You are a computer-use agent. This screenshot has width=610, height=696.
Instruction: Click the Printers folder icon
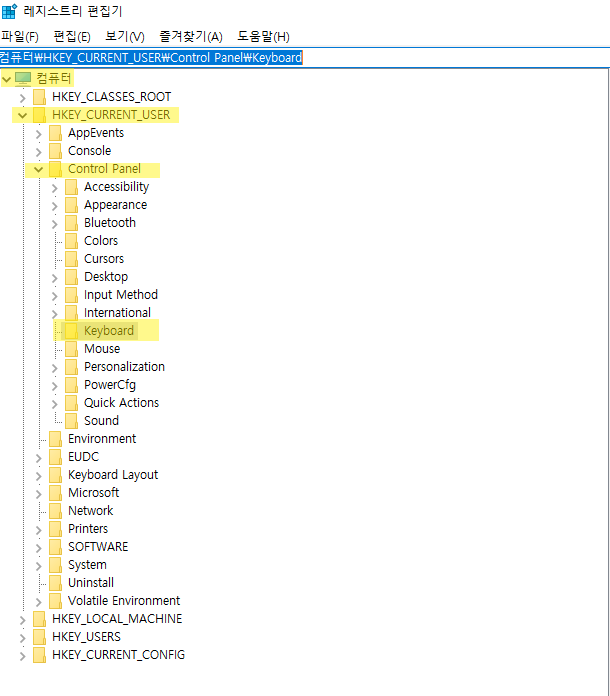pyautogui.click(x=55, y=529)
